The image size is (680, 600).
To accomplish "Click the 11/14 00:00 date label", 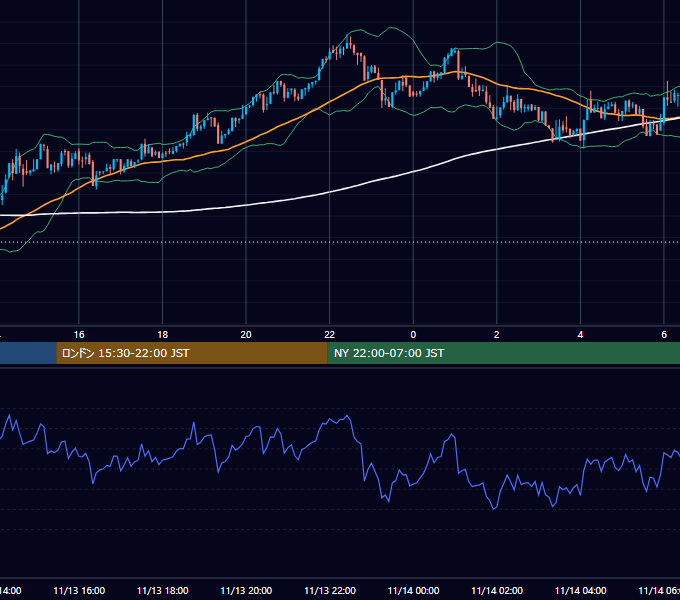I will coord(413,590).
